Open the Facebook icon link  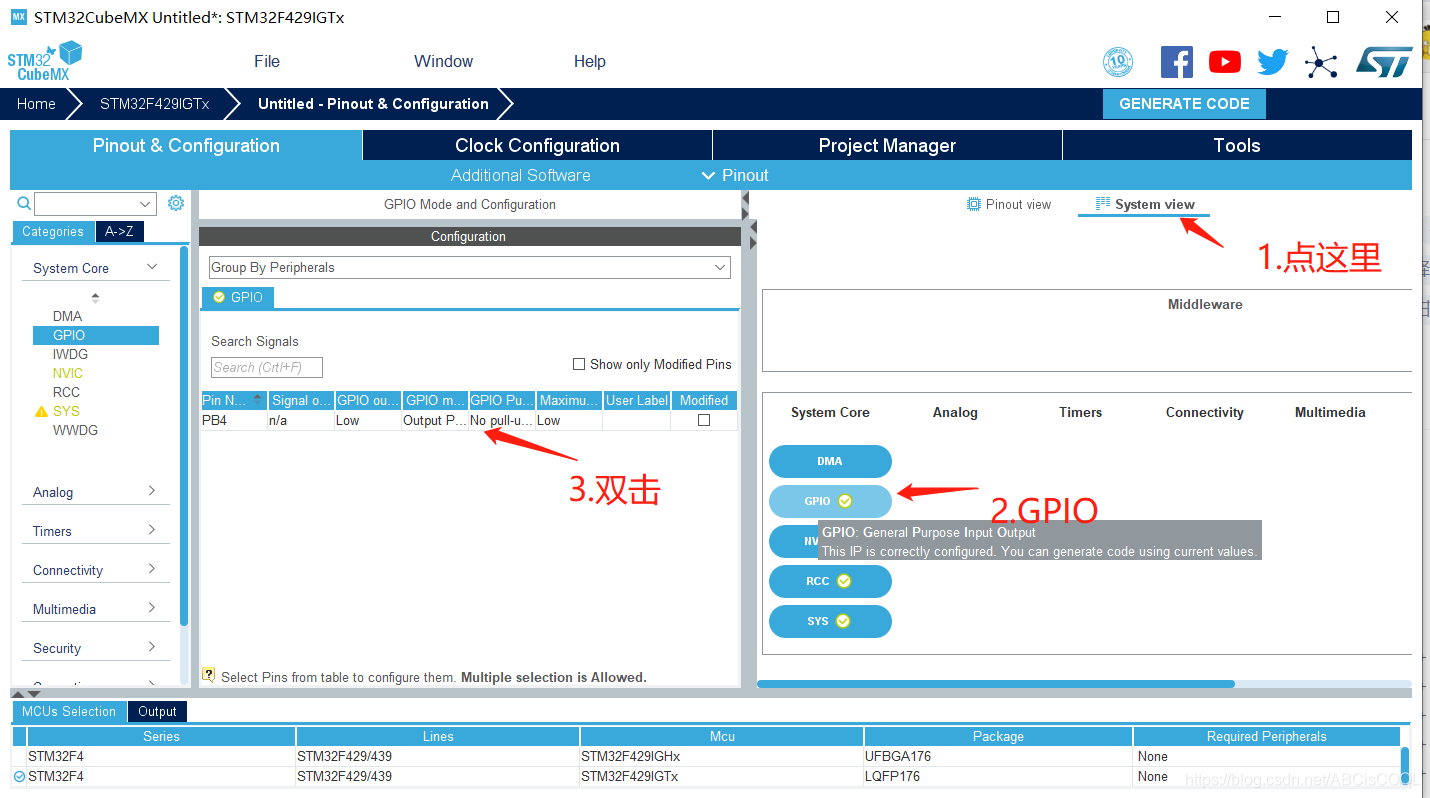[1177, 62]
